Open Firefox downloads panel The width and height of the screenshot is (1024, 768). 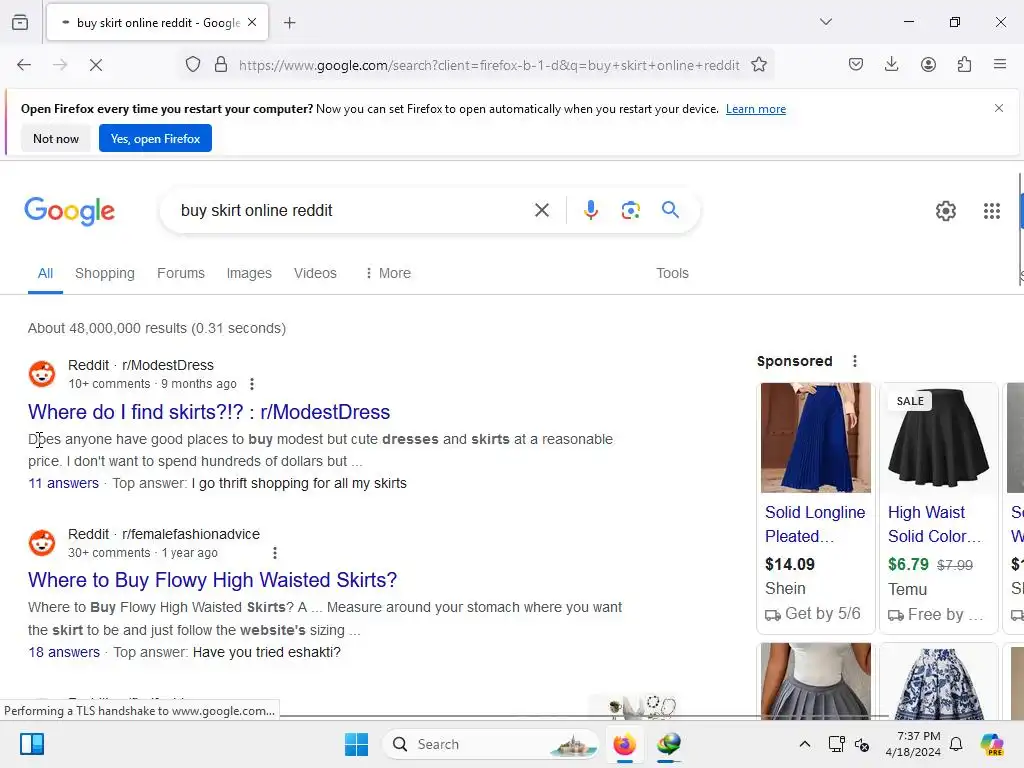tap(891, 64)
